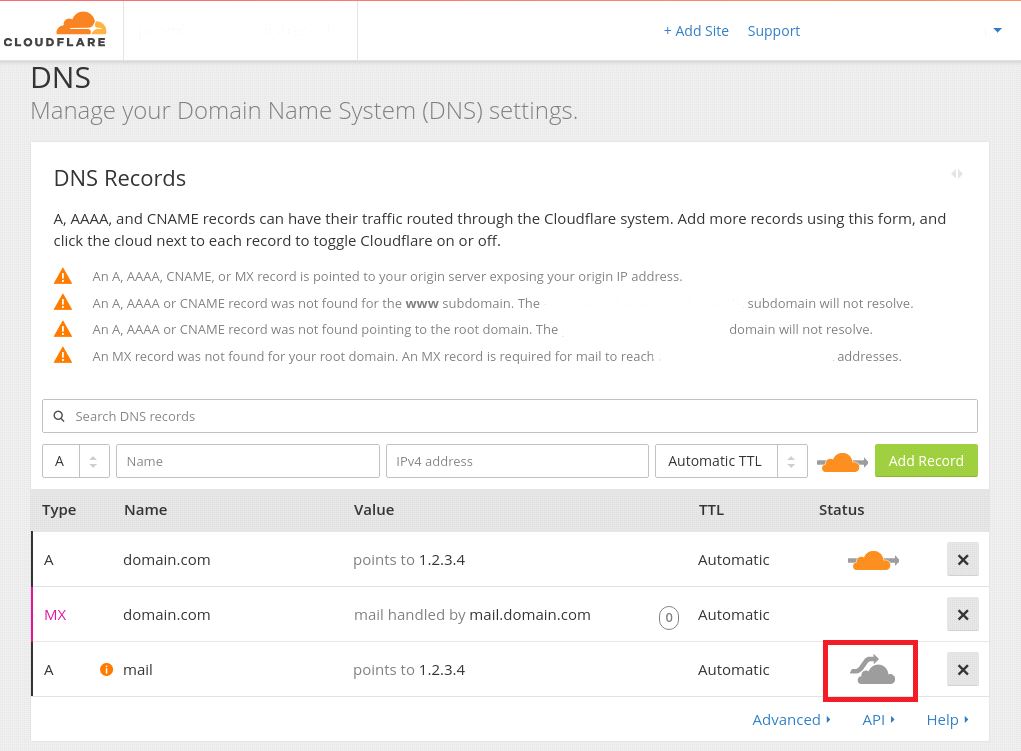
Task: Open the Add Site link
Action: click(695, 31)
